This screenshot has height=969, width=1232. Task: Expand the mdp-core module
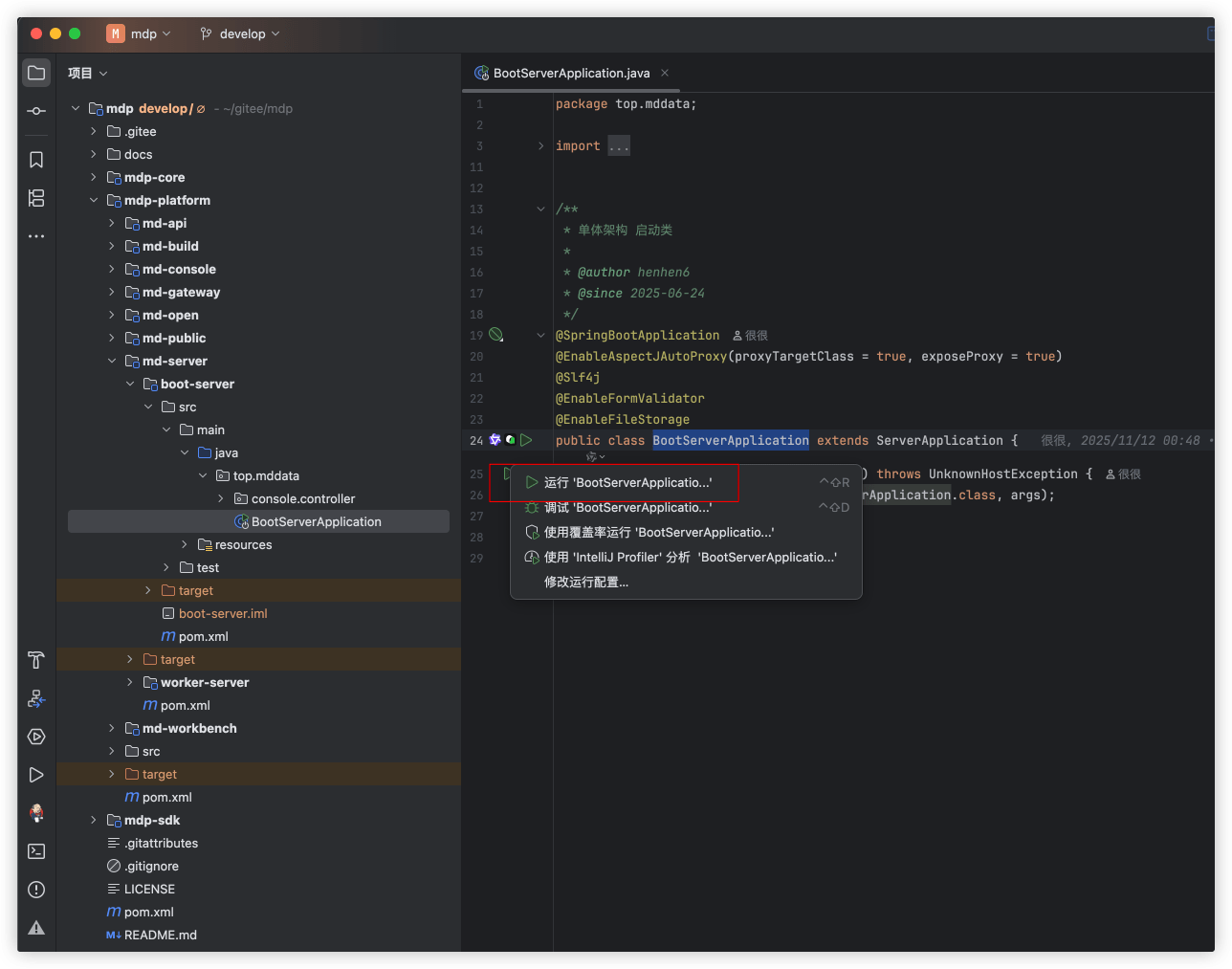pos(94,177)
